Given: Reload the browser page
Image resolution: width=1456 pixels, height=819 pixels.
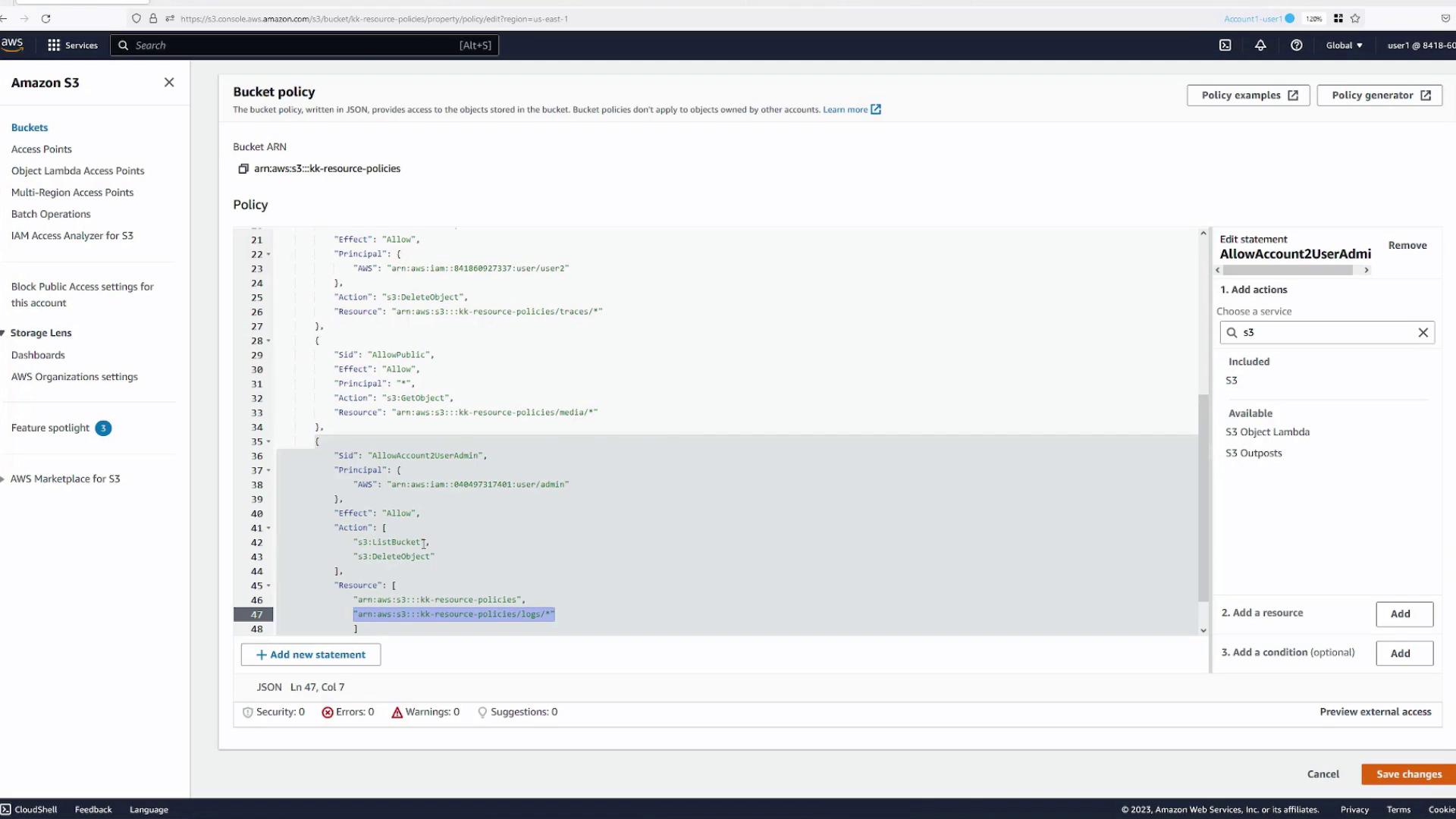Looking at the screenshot, I should (45, 18).
